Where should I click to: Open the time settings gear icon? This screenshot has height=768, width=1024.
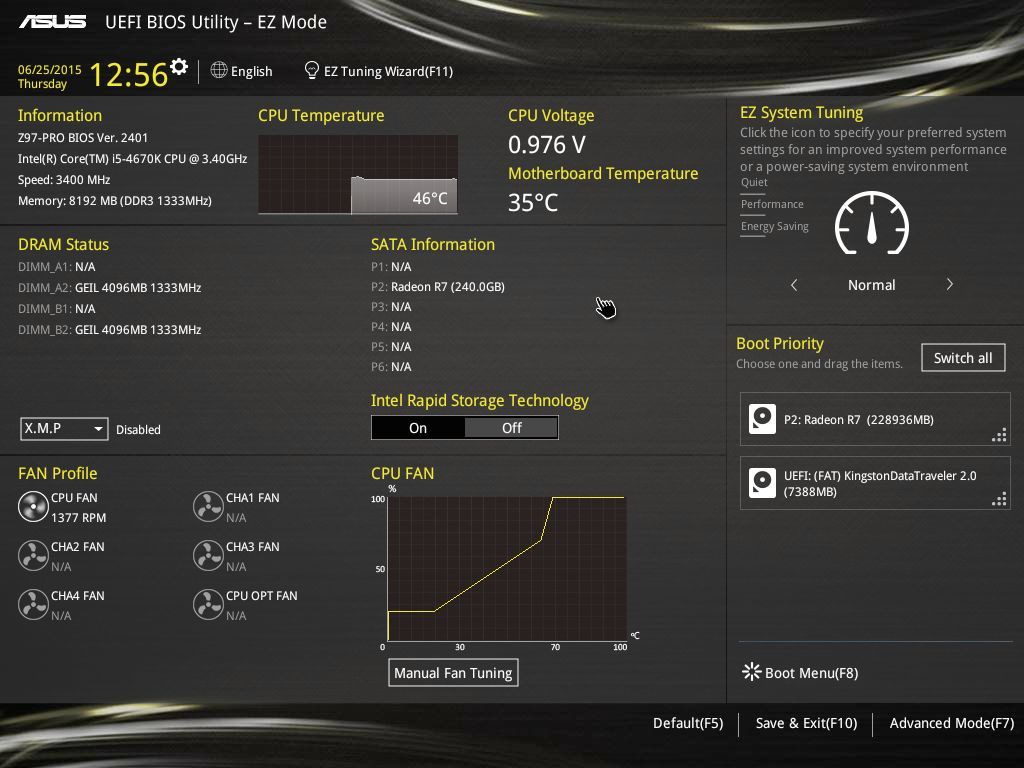(179, 66)
